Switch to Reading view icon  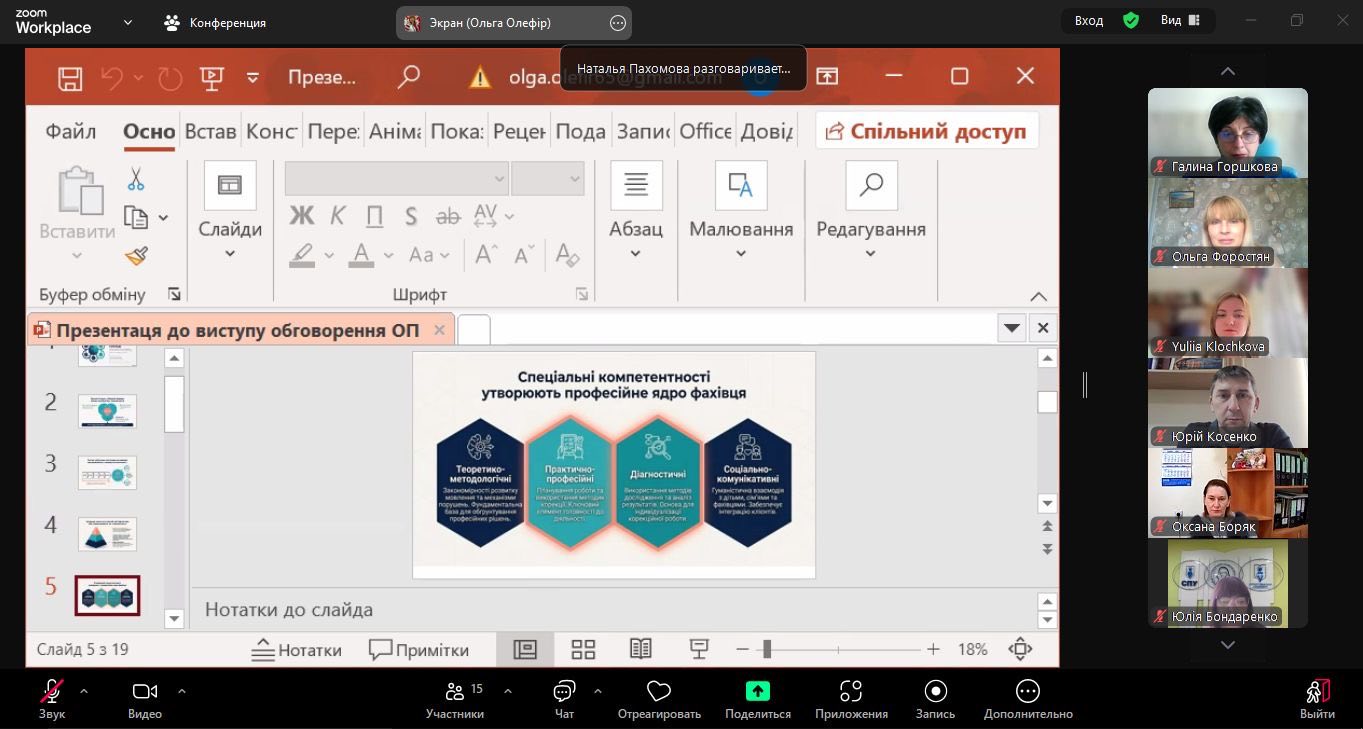click(x=641, y=650)
